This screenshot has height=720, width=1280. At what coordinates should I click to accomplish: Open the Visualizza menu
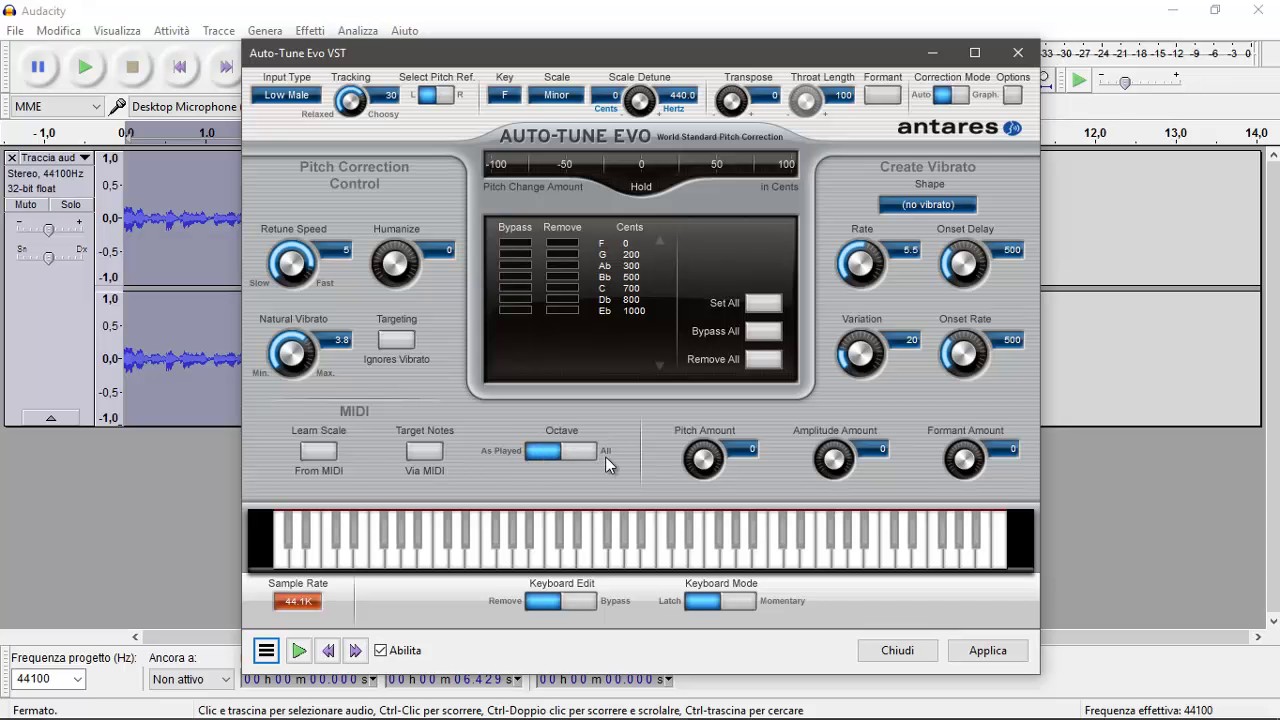117,31
